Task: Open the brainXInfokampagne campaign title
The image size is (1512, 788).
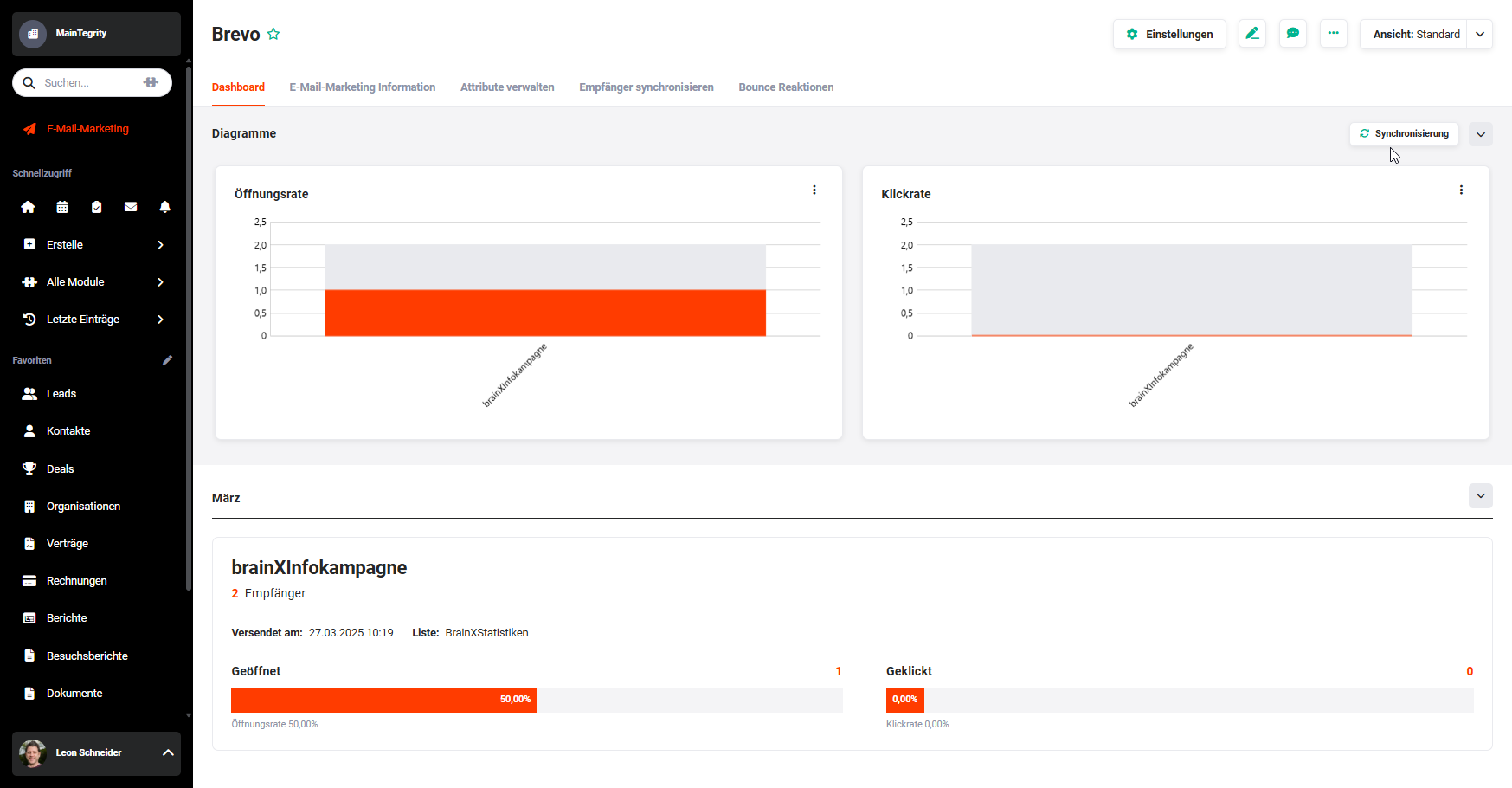Action: point(319,568)
